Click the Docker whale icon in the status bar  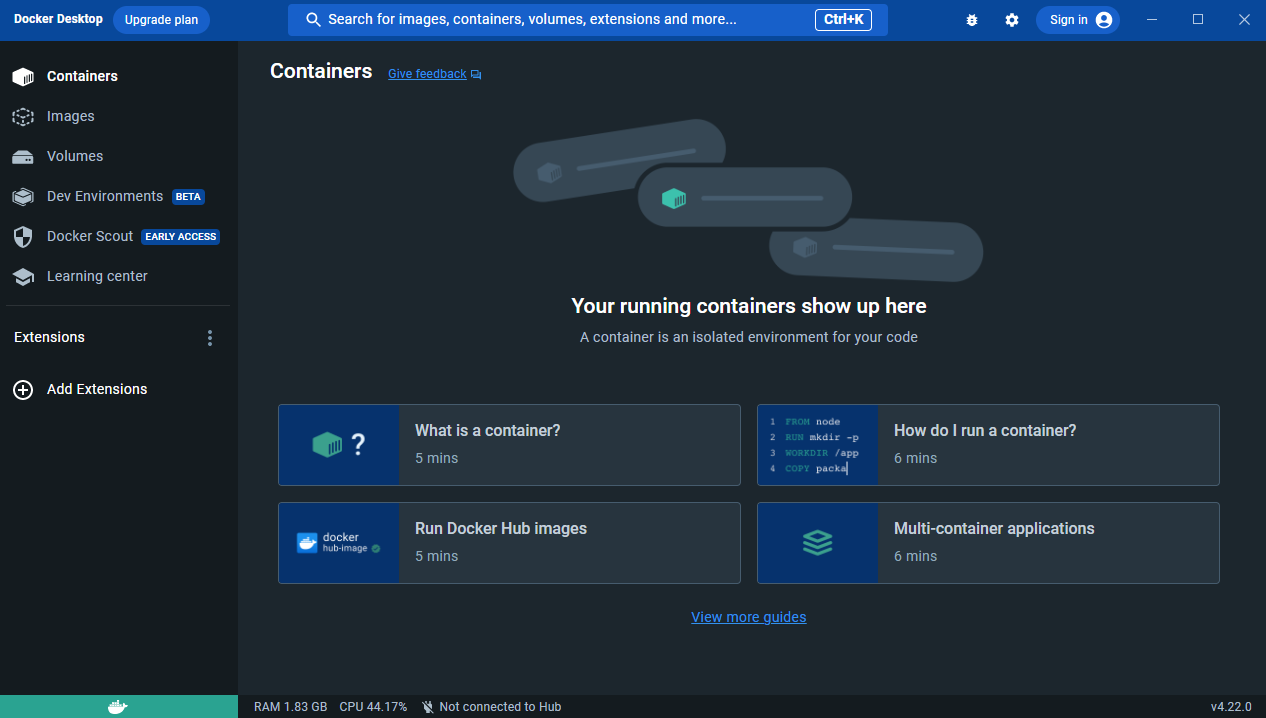point(118,706)
